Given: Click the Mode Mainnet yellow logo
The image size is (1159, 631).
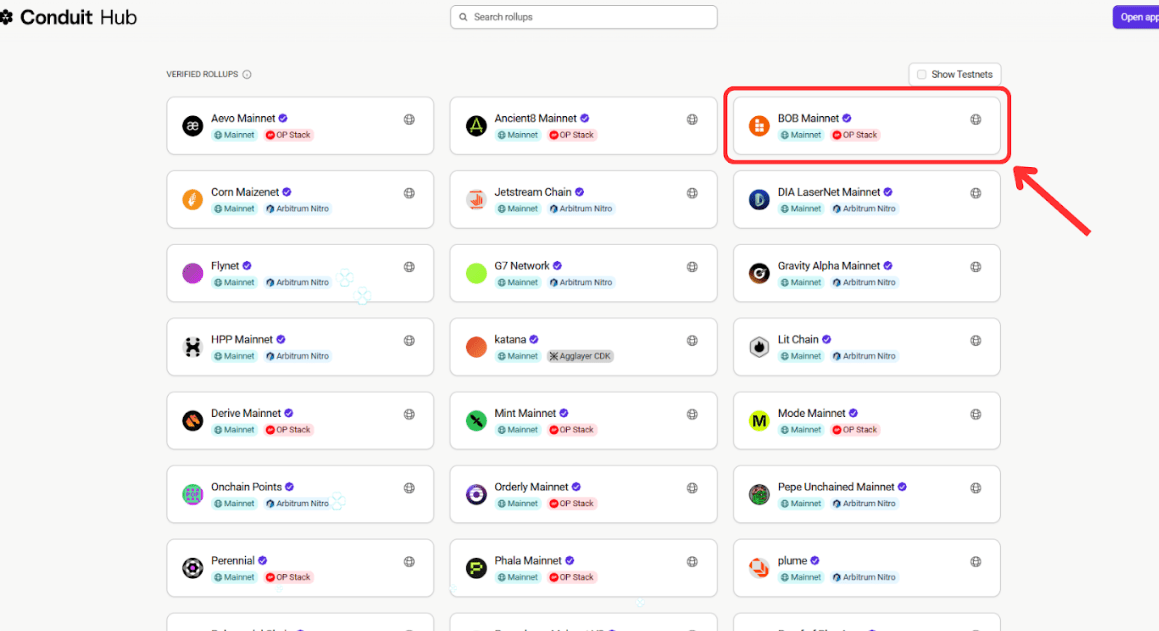Looking at the screenshot, I should pos(759,421).
